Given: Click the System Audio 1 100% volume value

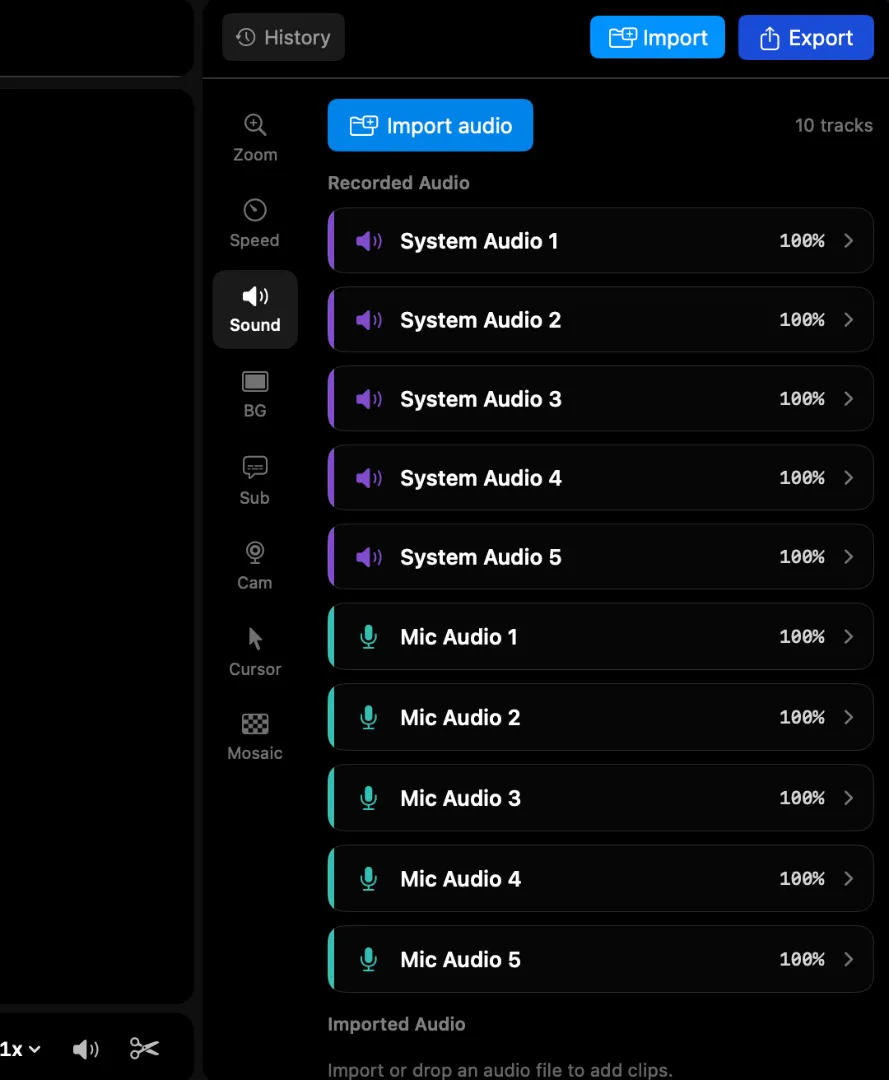Looking at the screenshot, I should [x=802, y=240].
